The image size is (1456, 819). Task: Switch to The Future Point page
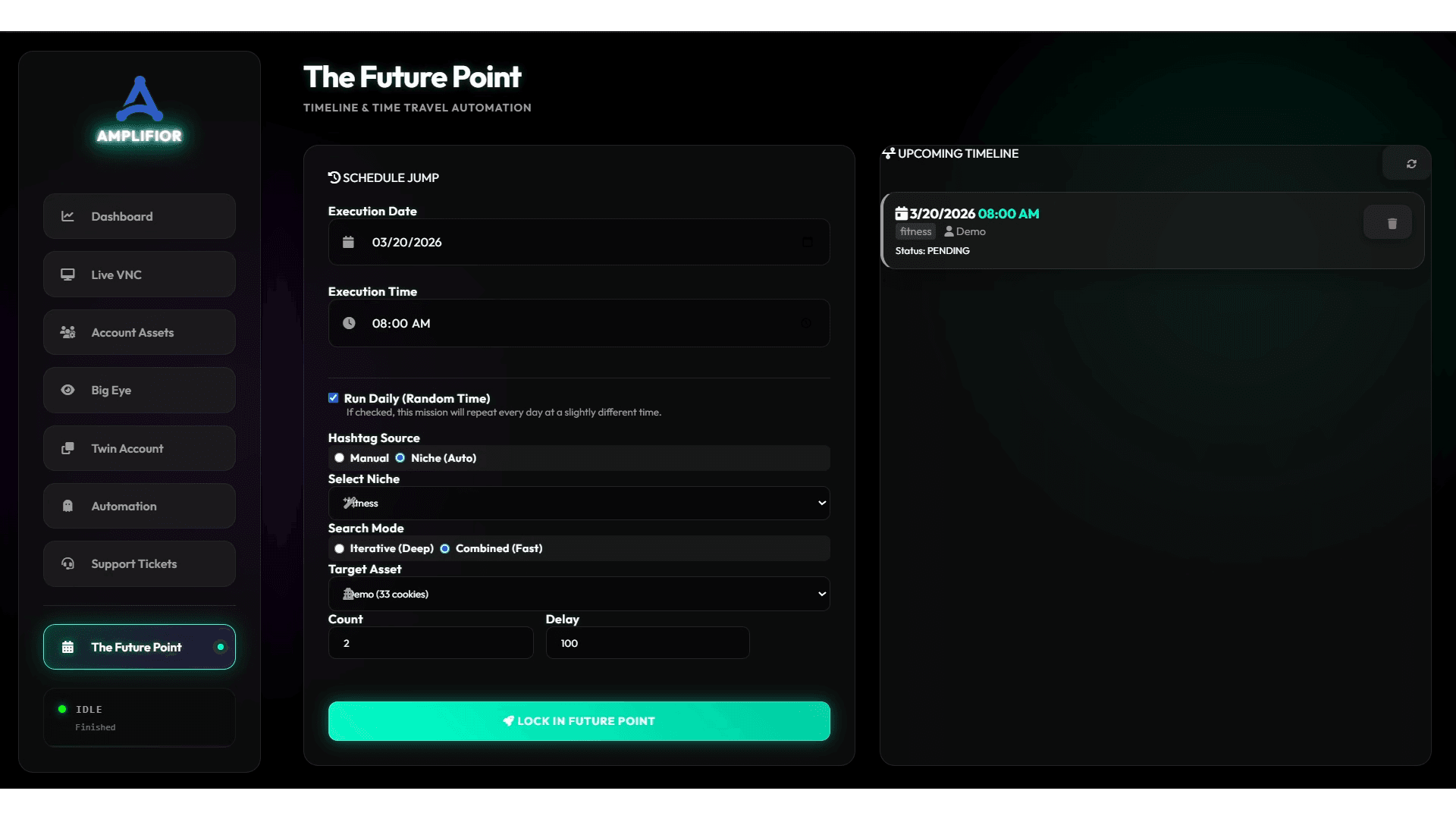click(x=139, y=647)
